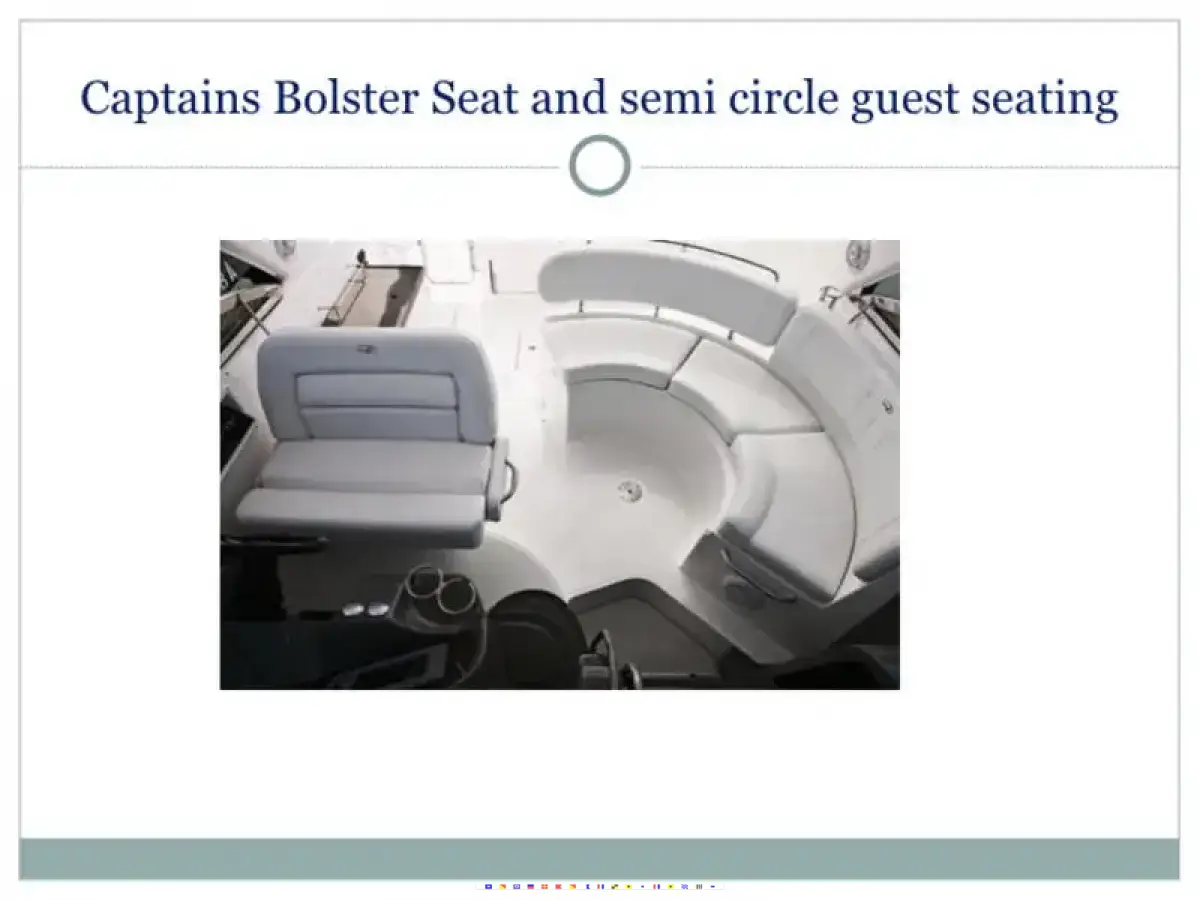
Task: Select the boat cockpit photo
Action: [x=560, y=465]
